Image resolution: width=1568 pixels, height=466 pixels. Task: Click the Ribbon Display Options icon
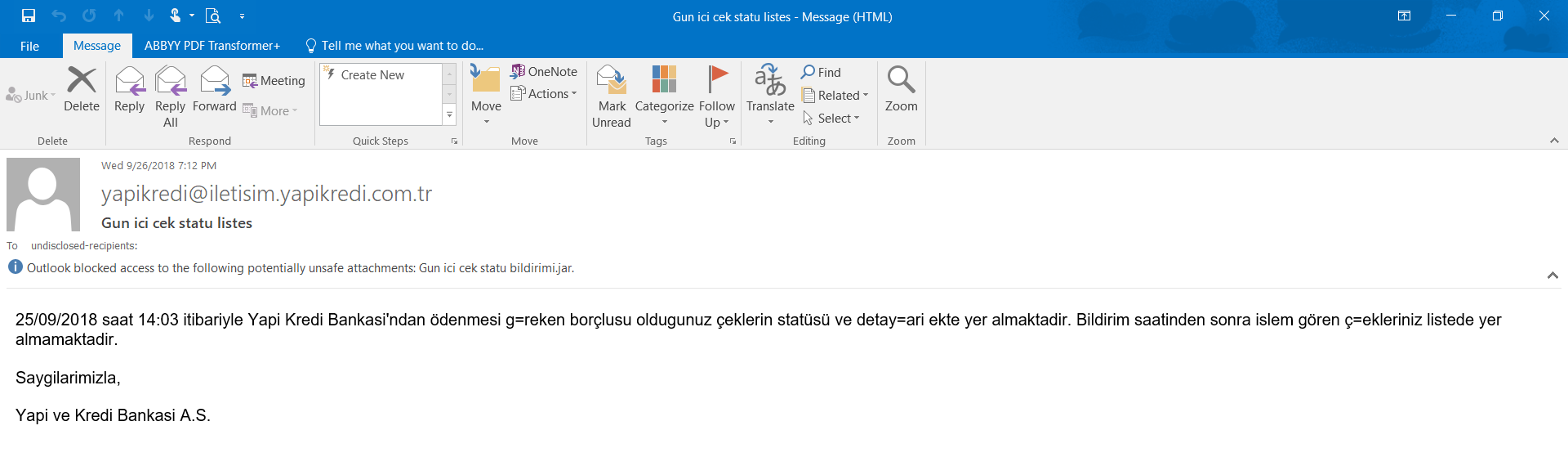point(1405,16)
